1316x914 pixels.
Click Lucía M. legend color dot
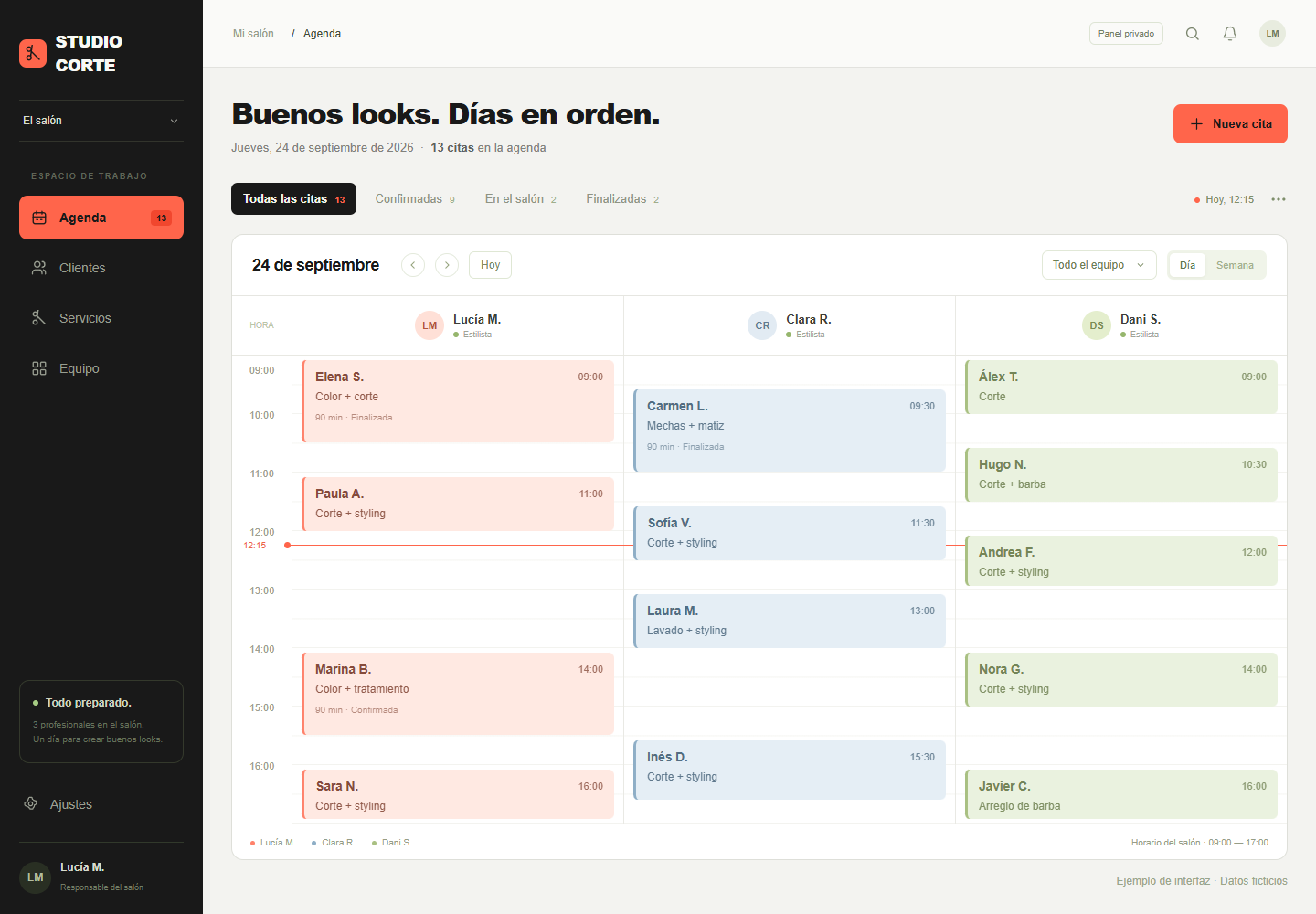point(252,843)
